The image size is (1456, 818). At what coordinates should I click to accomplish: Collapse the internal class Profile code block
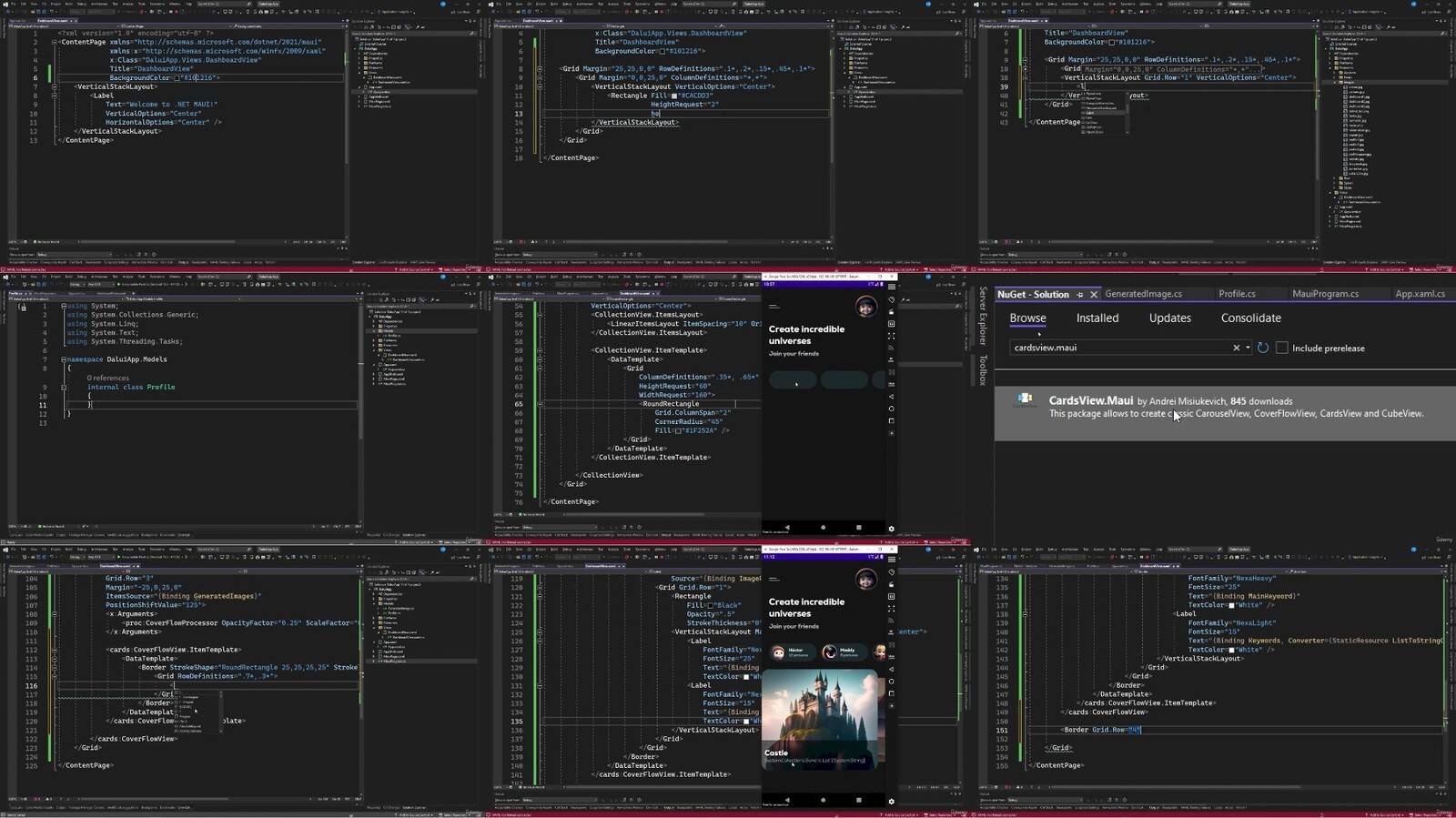coord(64,387)
